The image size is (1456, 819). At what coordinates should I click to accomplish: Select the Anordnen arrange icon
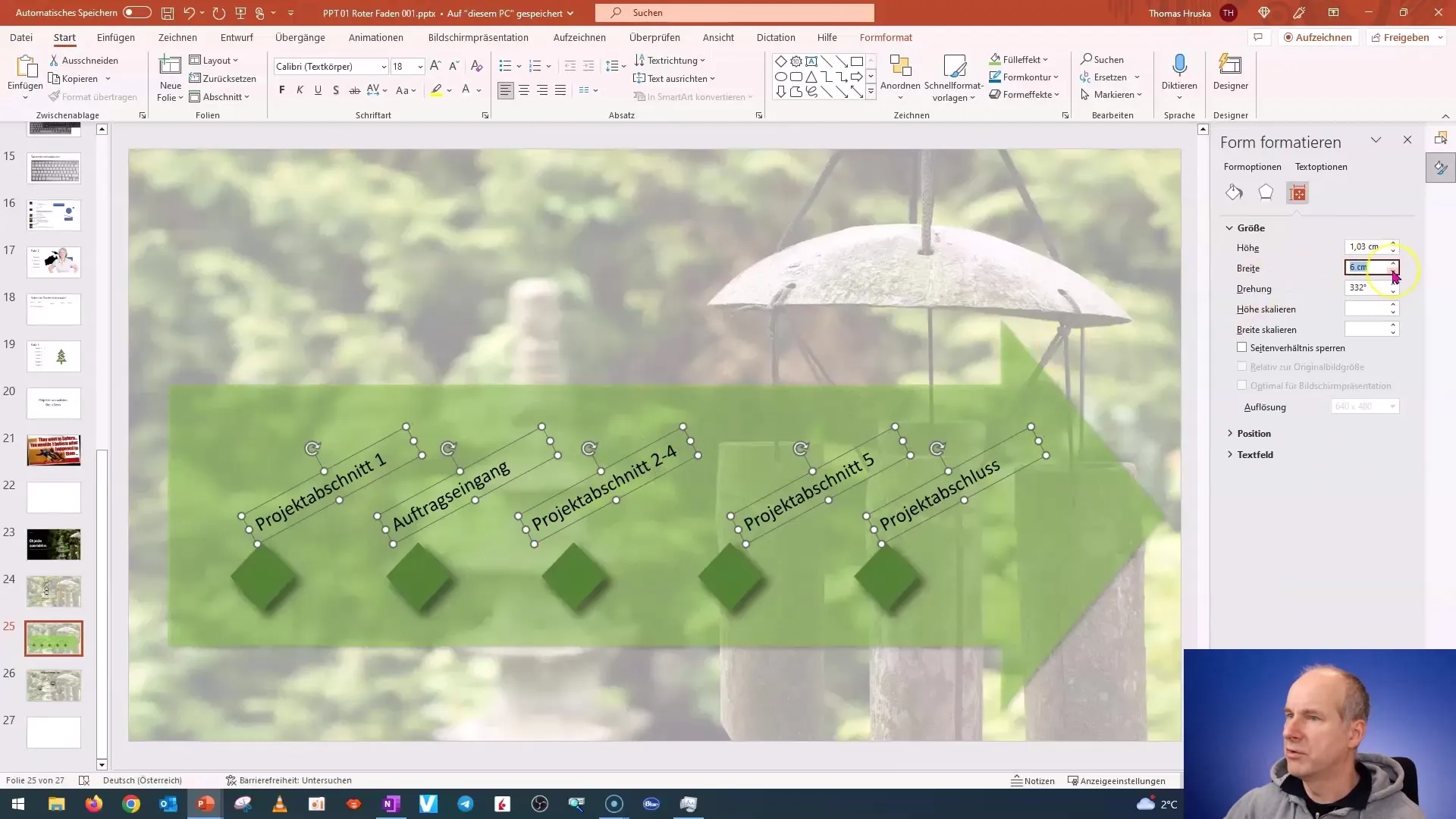tap(900, 67)
